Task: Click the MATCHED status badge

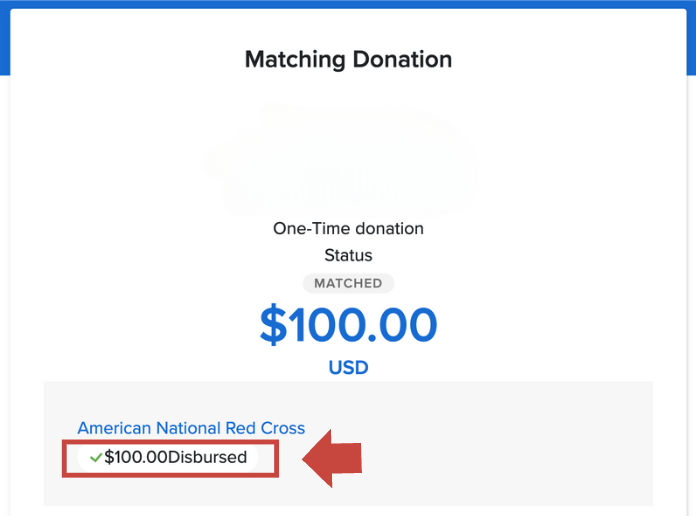Action: (348, 283)
